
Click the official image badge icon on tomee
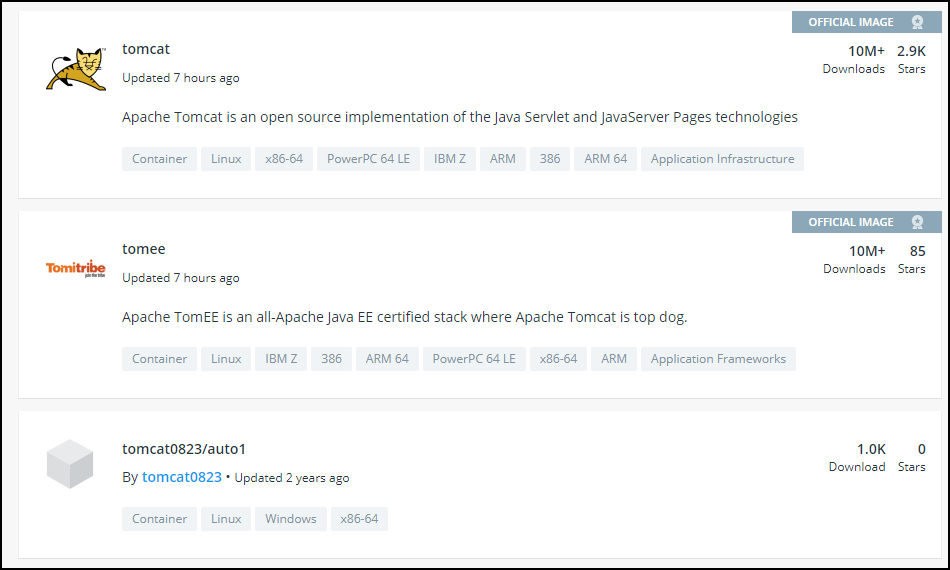point(917,222)
